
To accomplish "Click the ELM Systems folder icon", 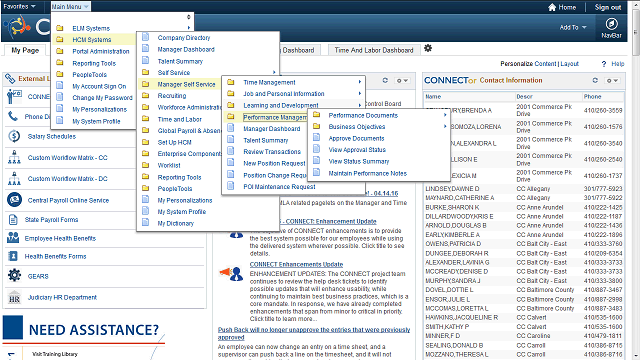I will coord(60,28).
